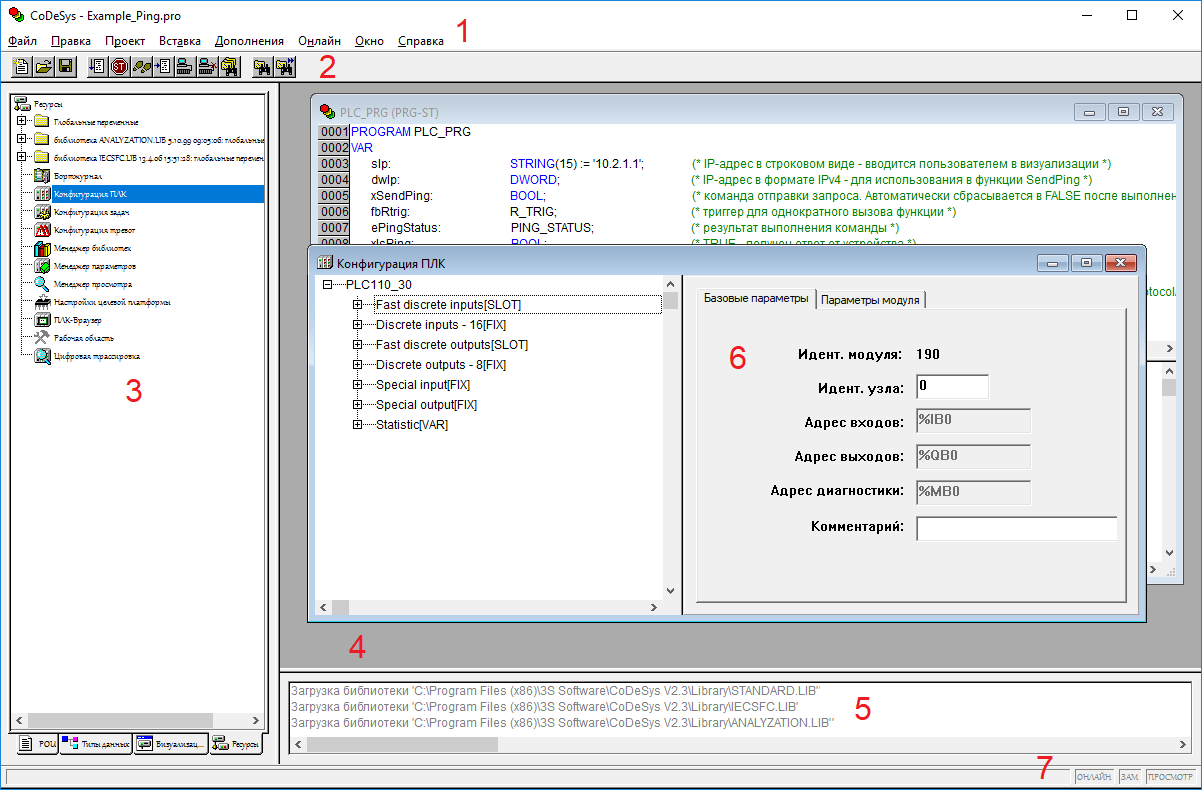Open Конфигурация тревог in resources tree
The width and height of the screenshot is (1202, 790).
tap(95, 230)
